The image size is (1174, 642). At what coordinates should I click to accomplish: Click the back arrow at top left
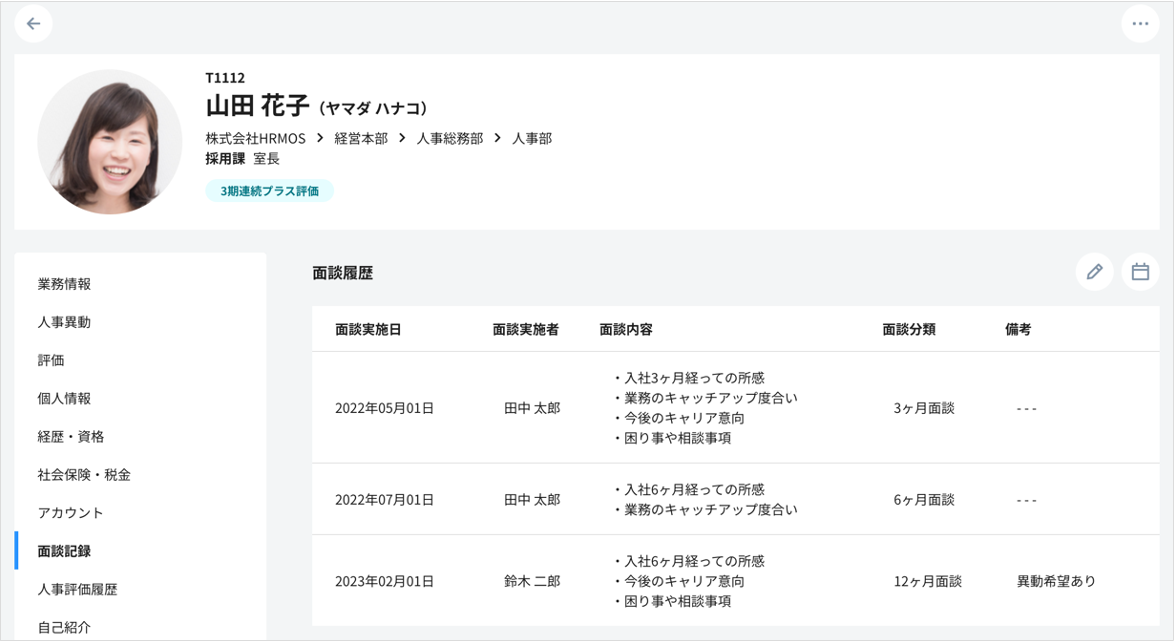click(34, 23)
